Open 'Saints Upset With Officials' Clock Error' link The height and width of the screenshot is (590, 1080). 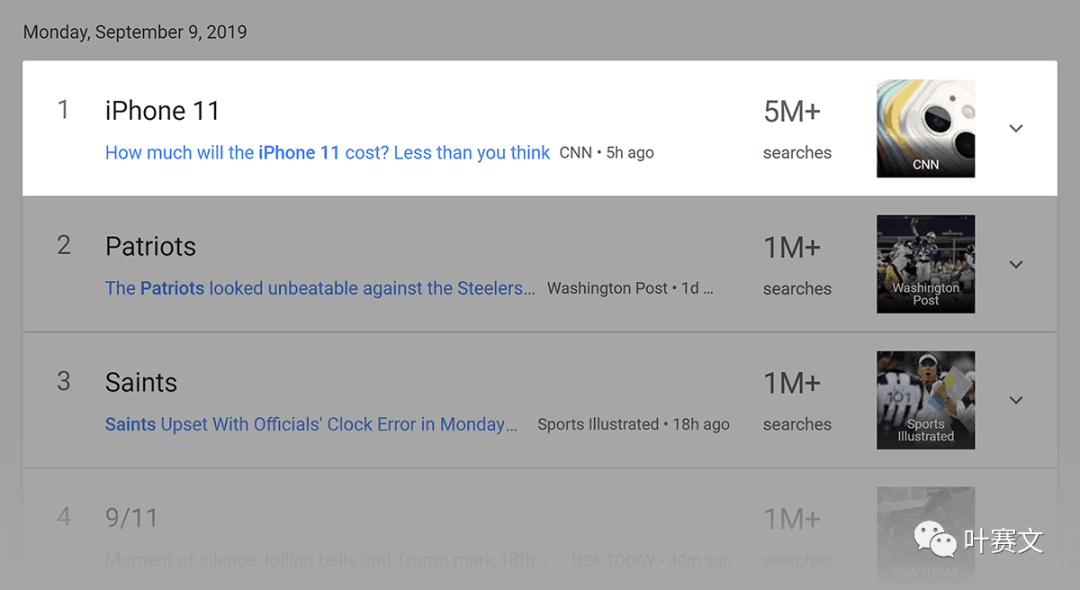point(311,424)
